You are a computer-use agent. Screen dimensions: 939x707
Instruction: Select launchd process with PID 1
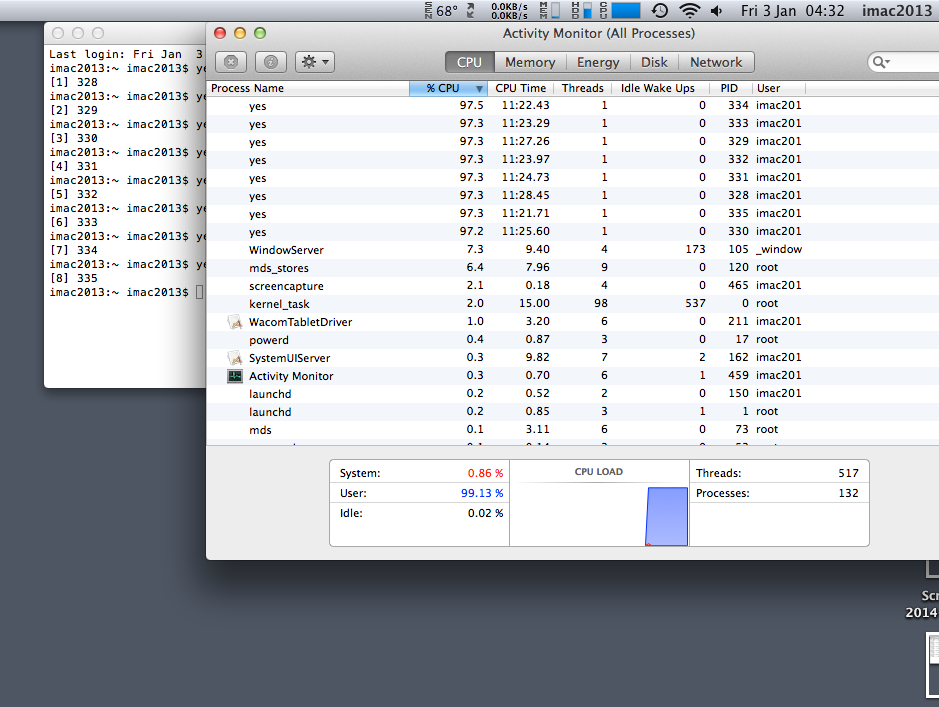[573, 411]
